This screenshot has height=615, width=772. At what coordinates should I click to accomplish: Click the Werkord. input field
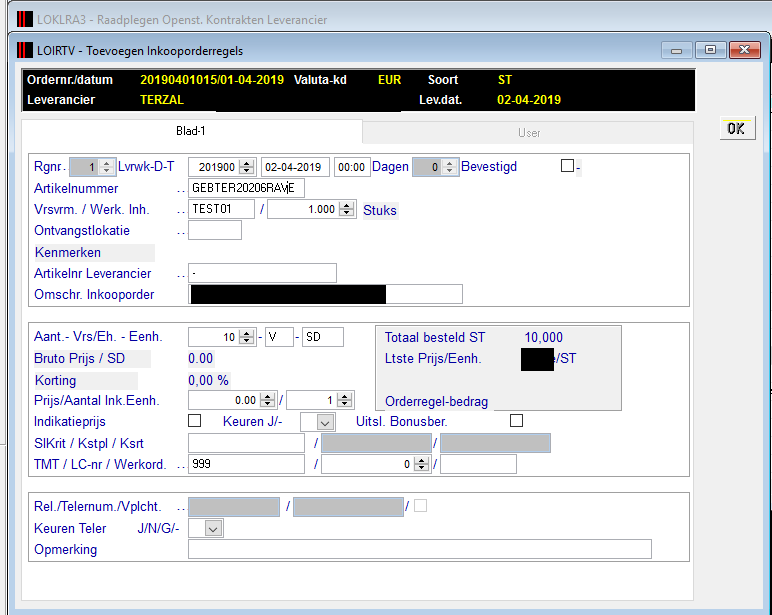pos(478,464)
